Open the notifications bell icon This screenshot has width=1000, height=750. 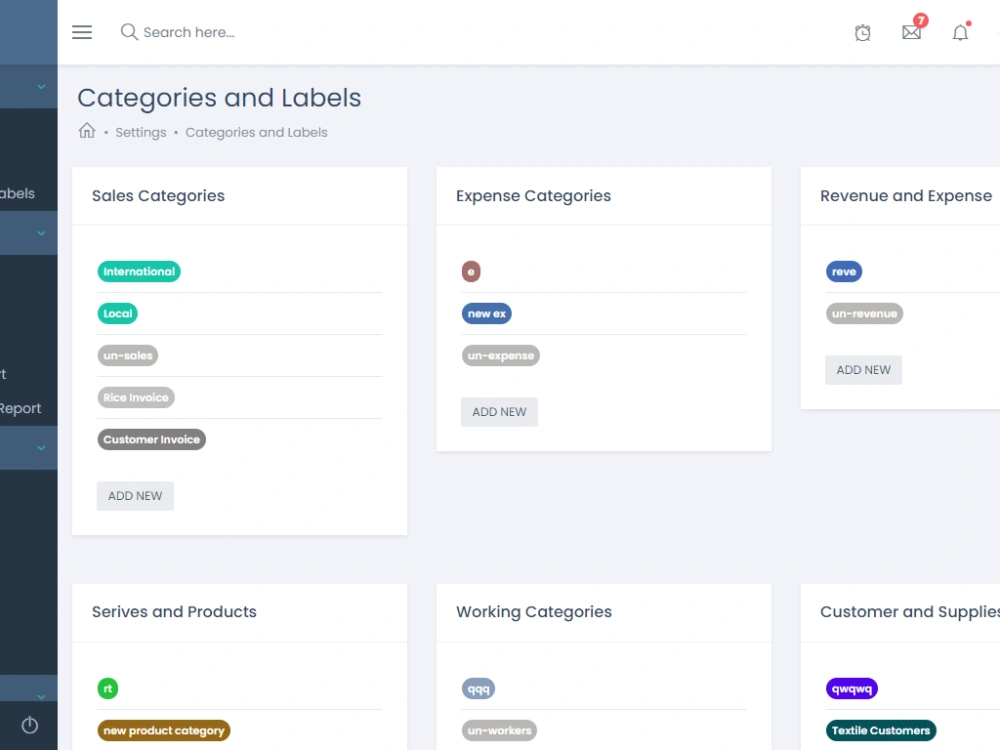tap(960, 32)
